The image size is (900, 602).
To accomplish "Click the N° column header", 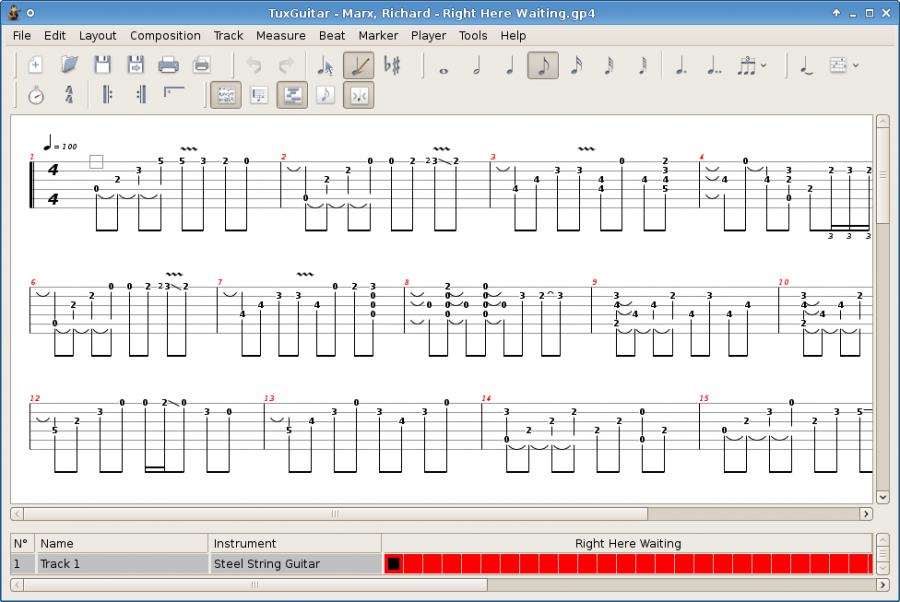I will [x=22, y=543].
